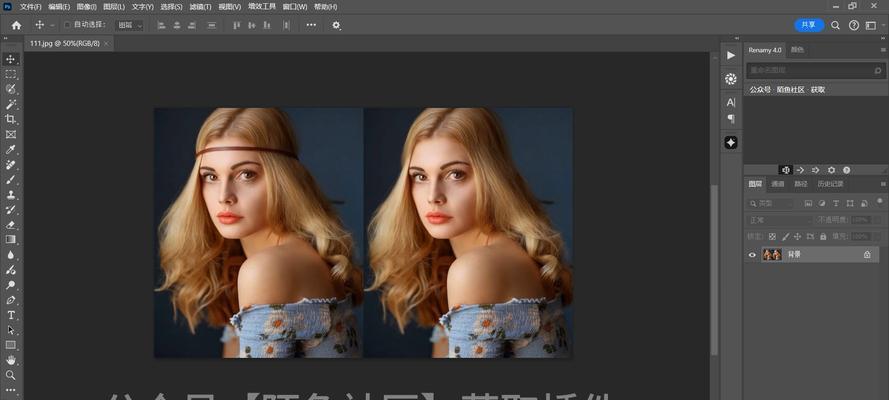889x400 pixels.
Task: Select the Crop tool
Action: pyautogui.click(x=10, y=119)
